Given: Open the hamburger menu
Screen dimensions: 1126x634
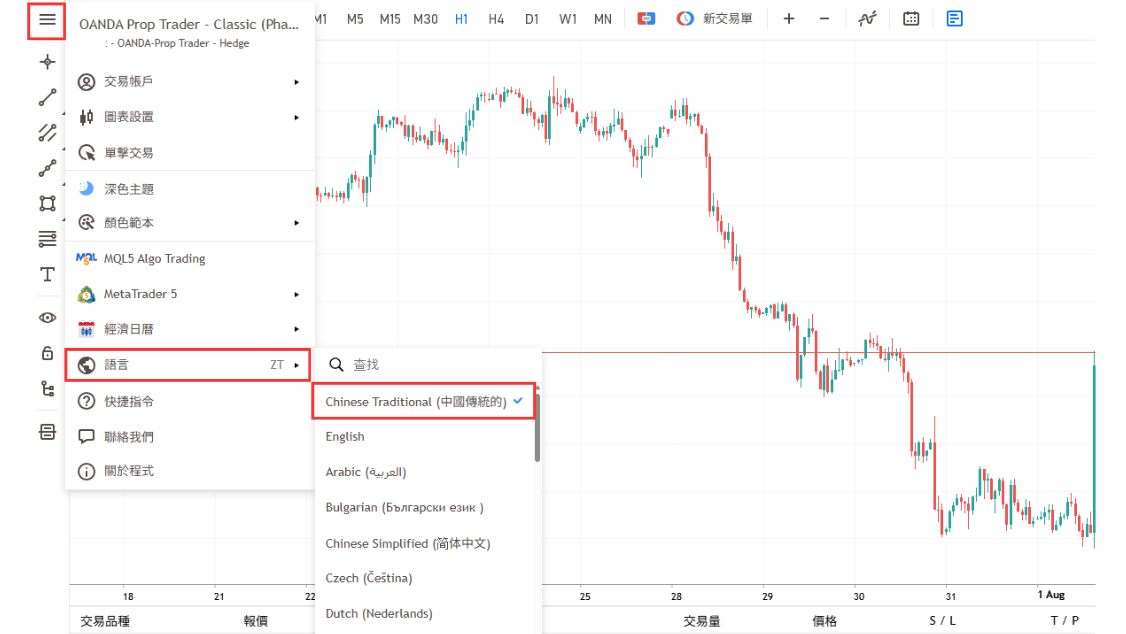Looking at the screenshot, I should click(x=46, y=18).
